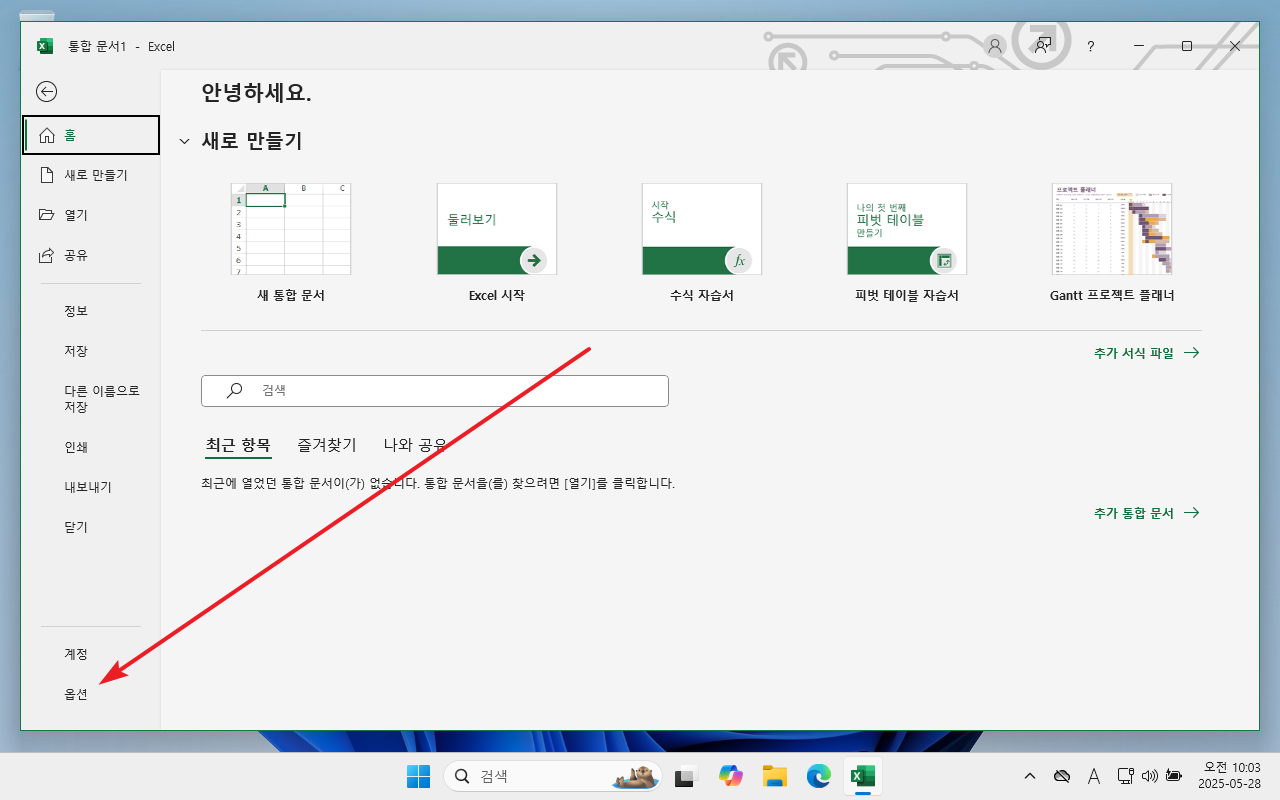The image size is (1280, 800).
Task: Click the Excel taskbar icon
Action: coord(863,776)
